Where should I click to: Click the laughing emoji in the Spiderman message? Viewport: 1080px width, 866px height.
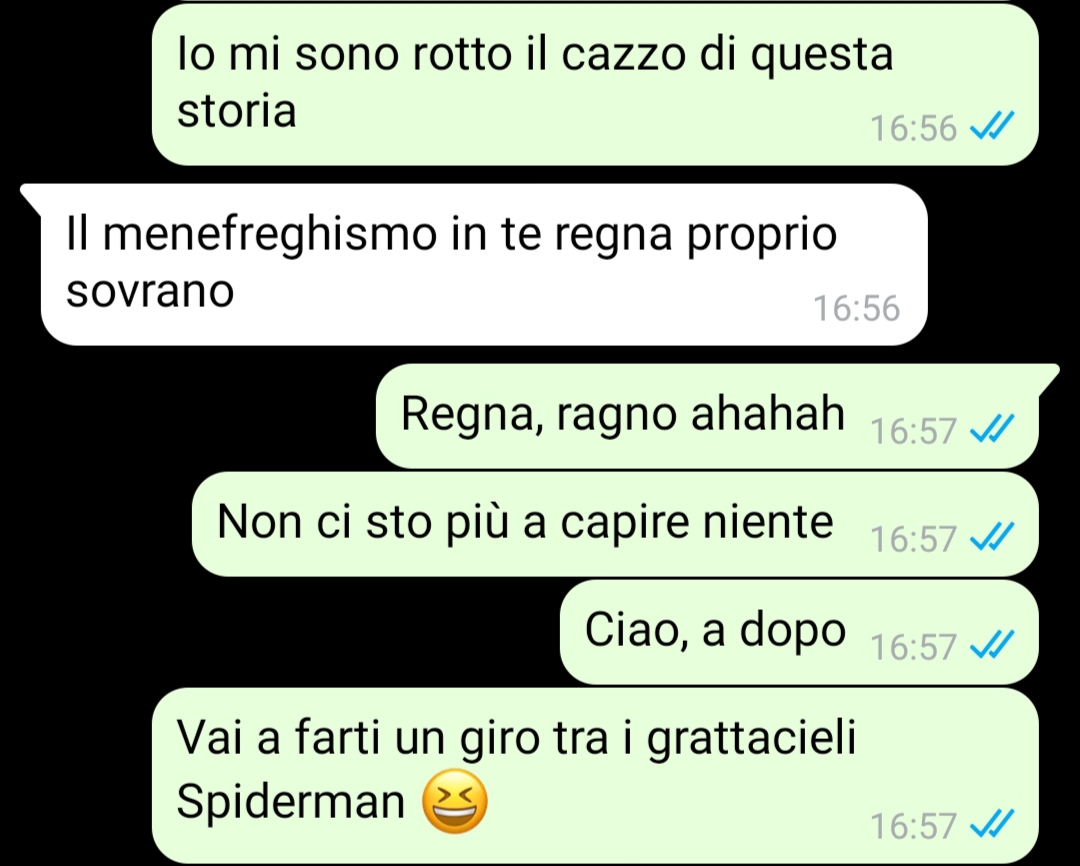(455, 801)
